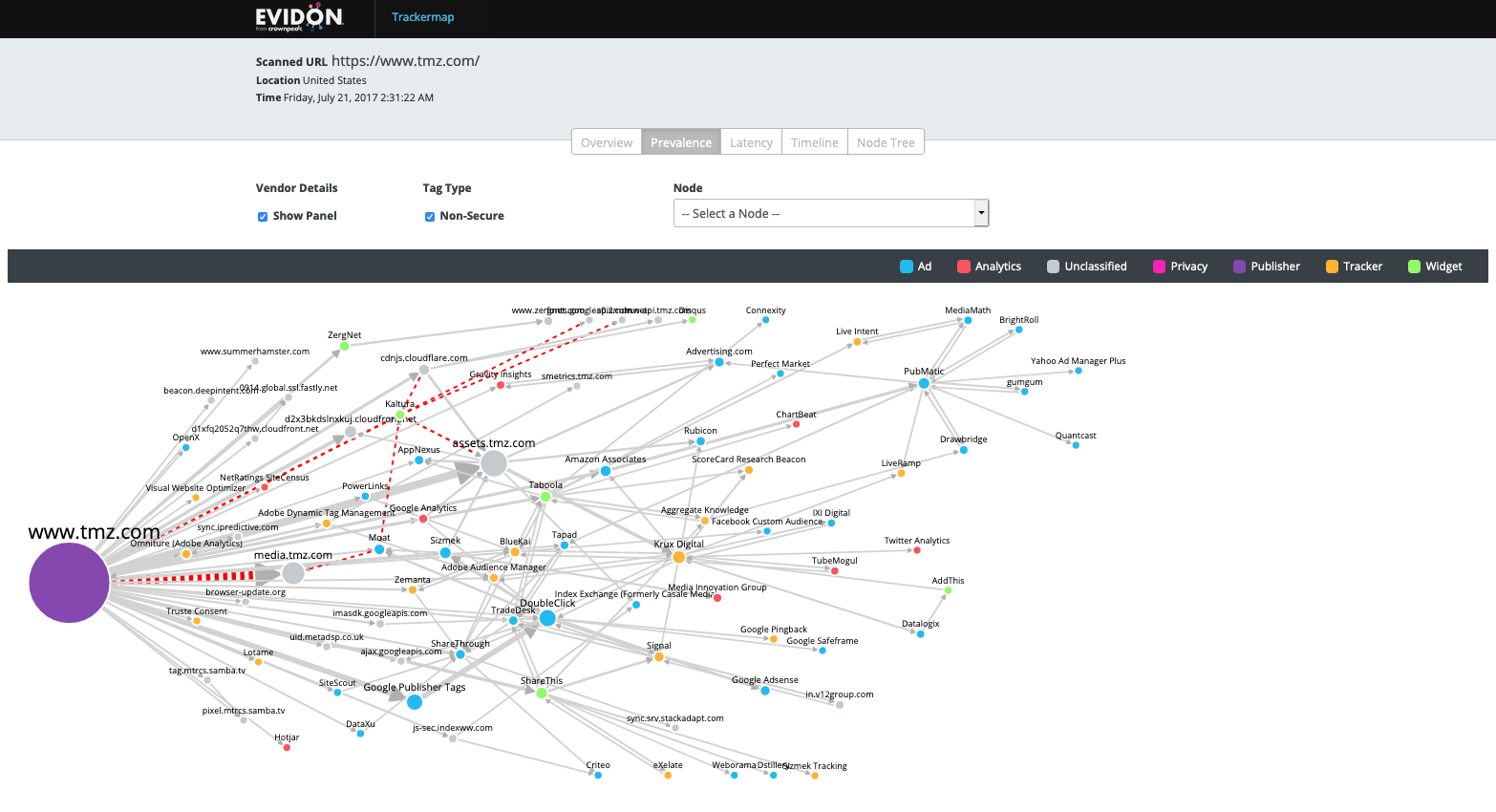Click the red TubeMogul node
The height and width of the screenshot is (812, 1496).
835,571
